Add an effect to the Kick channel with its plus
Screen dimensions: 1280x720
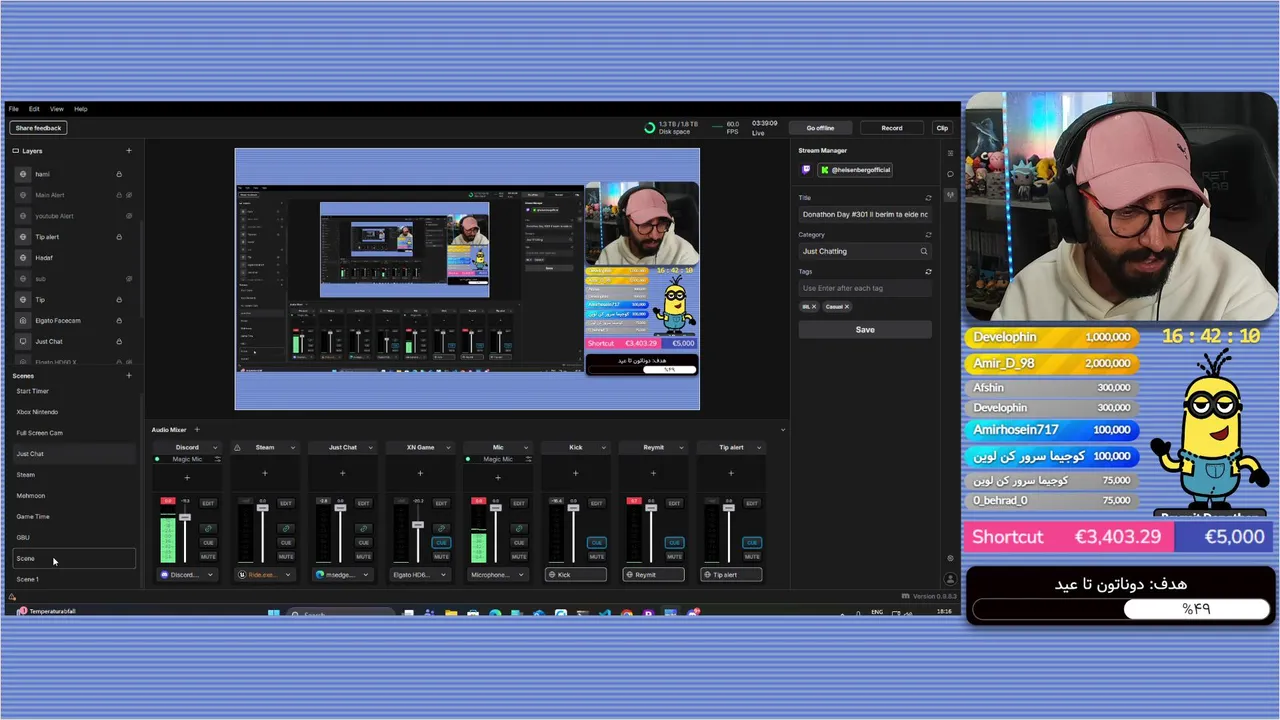(x=575, y=473)
